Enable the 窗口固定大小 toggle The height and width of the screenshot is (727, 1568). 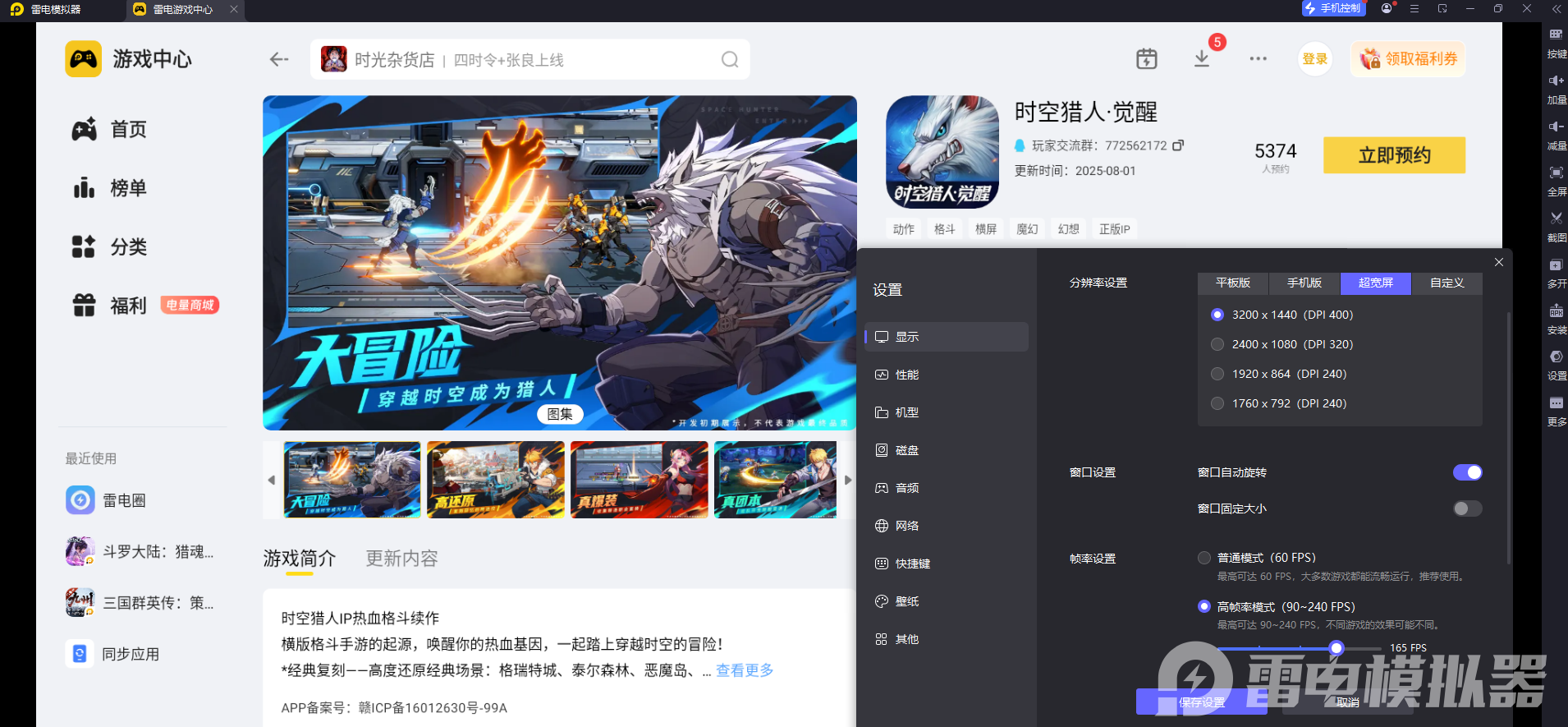(x=1468, y=508)
